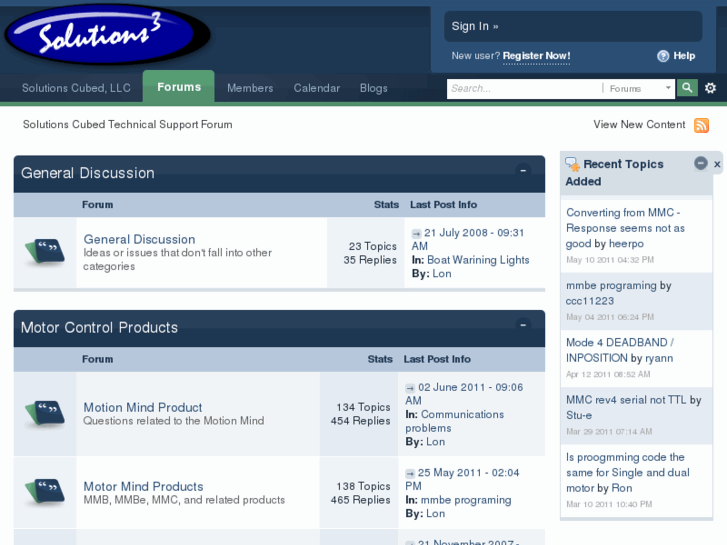This screenshot has width=727, height=545.
Task: Click the orange RSS feed icon
Action: click(701, 125)
